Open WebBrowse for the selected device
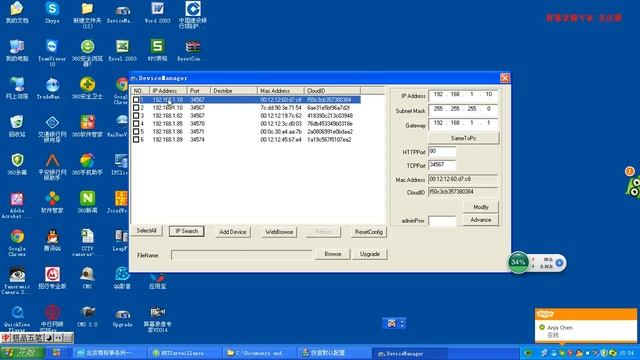The width and height of the screenshot is (640, 360). pyautogui.click(x=279, y=232)
